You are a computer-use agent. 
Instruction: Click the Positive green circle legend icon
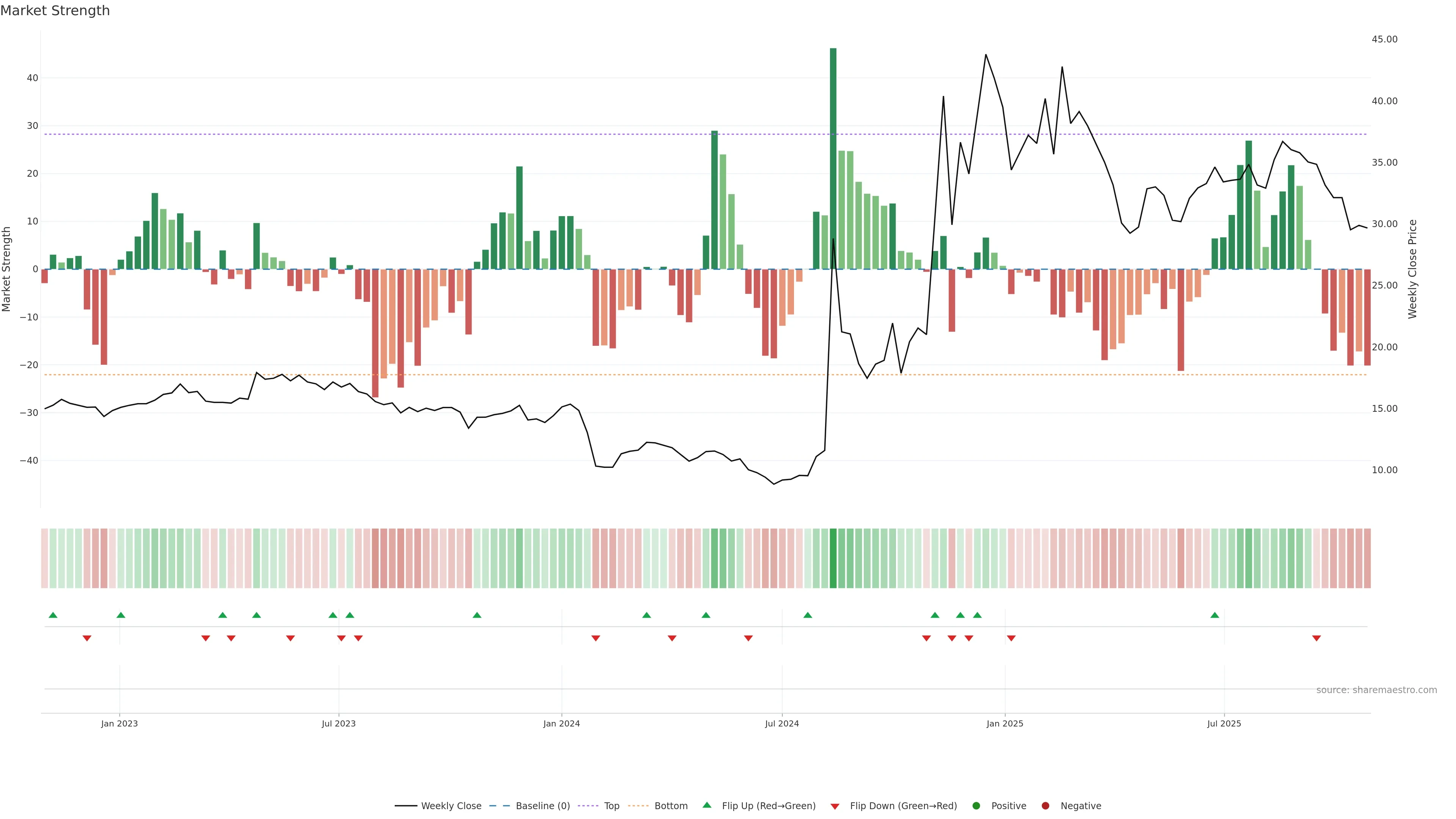(976, 806)
